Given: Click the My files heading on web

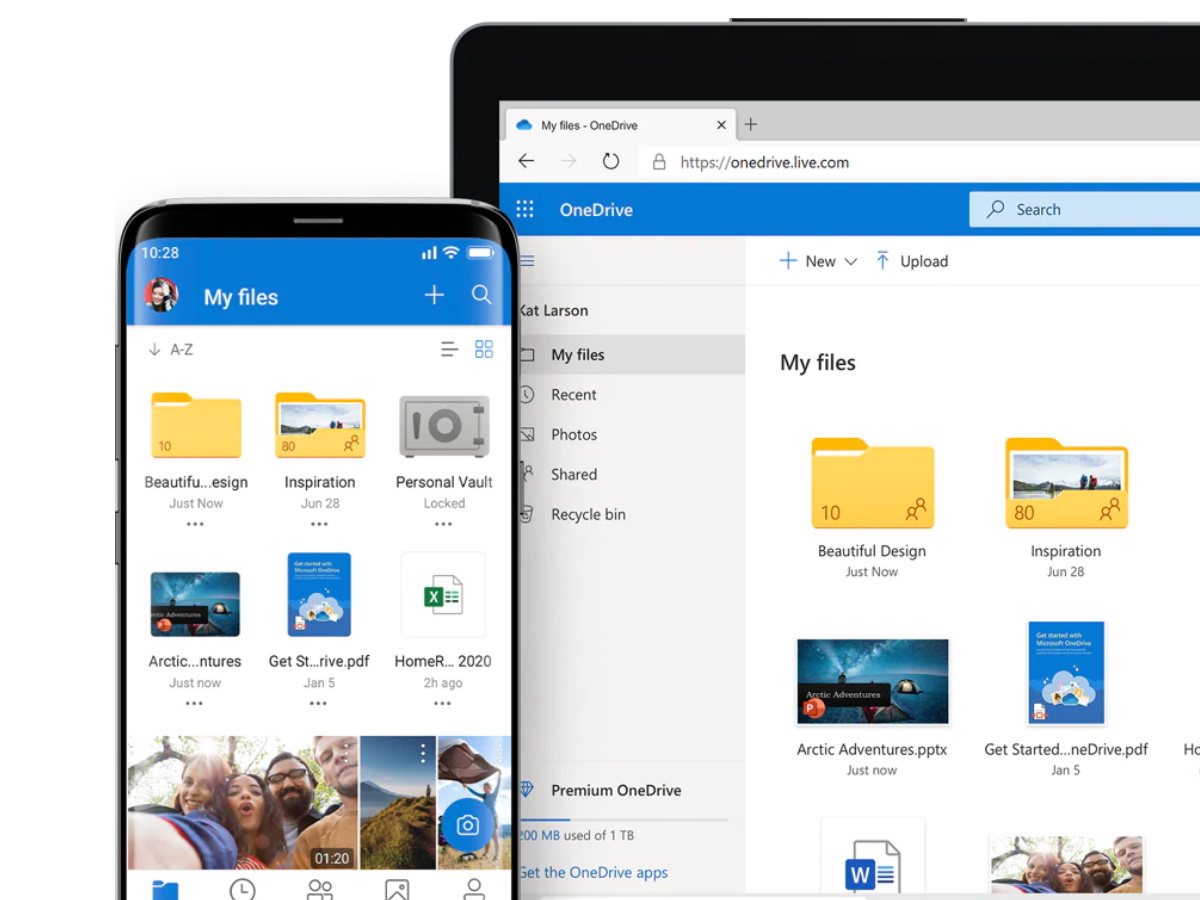Looking at the screenshot, I should pyautogui.click(x=818, y=362).
